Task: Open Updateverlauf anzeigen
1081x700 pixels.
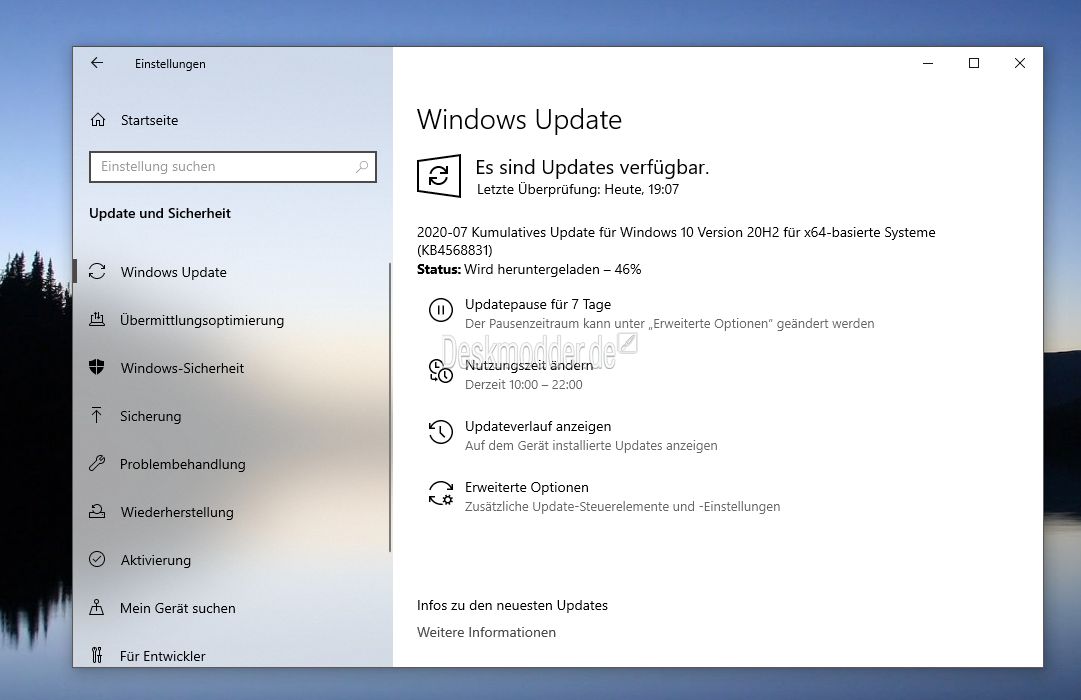Action: [x=538, y=426]
